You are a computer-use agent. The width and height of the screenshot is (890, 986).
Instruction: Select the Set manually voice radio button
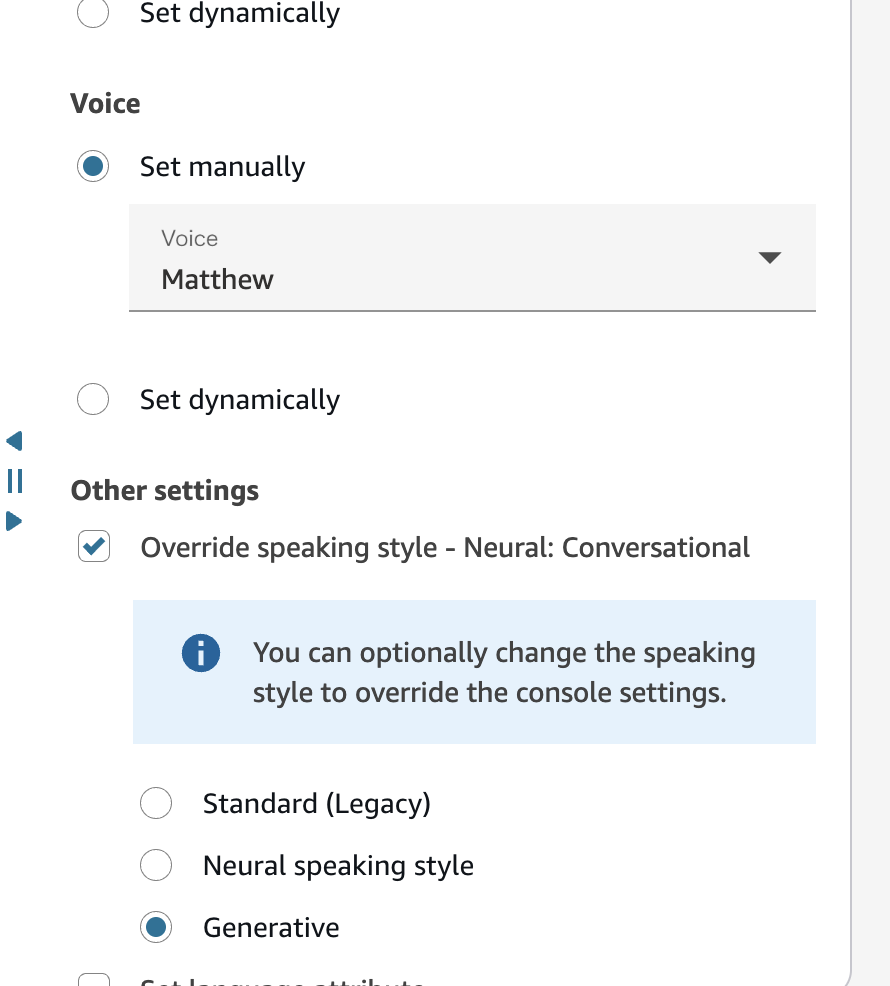pos(93,167)
